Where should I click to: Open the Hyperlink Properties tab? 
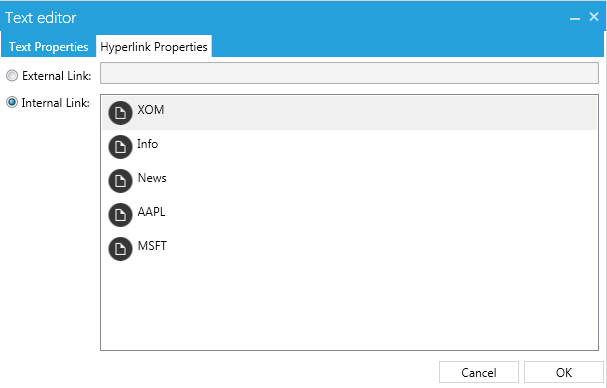(154, 47)
